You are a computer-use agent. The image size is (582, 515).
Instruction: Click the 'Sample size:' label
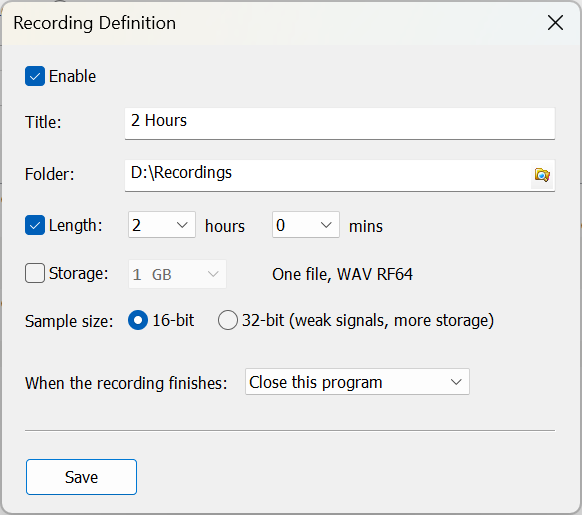[69, 322]
